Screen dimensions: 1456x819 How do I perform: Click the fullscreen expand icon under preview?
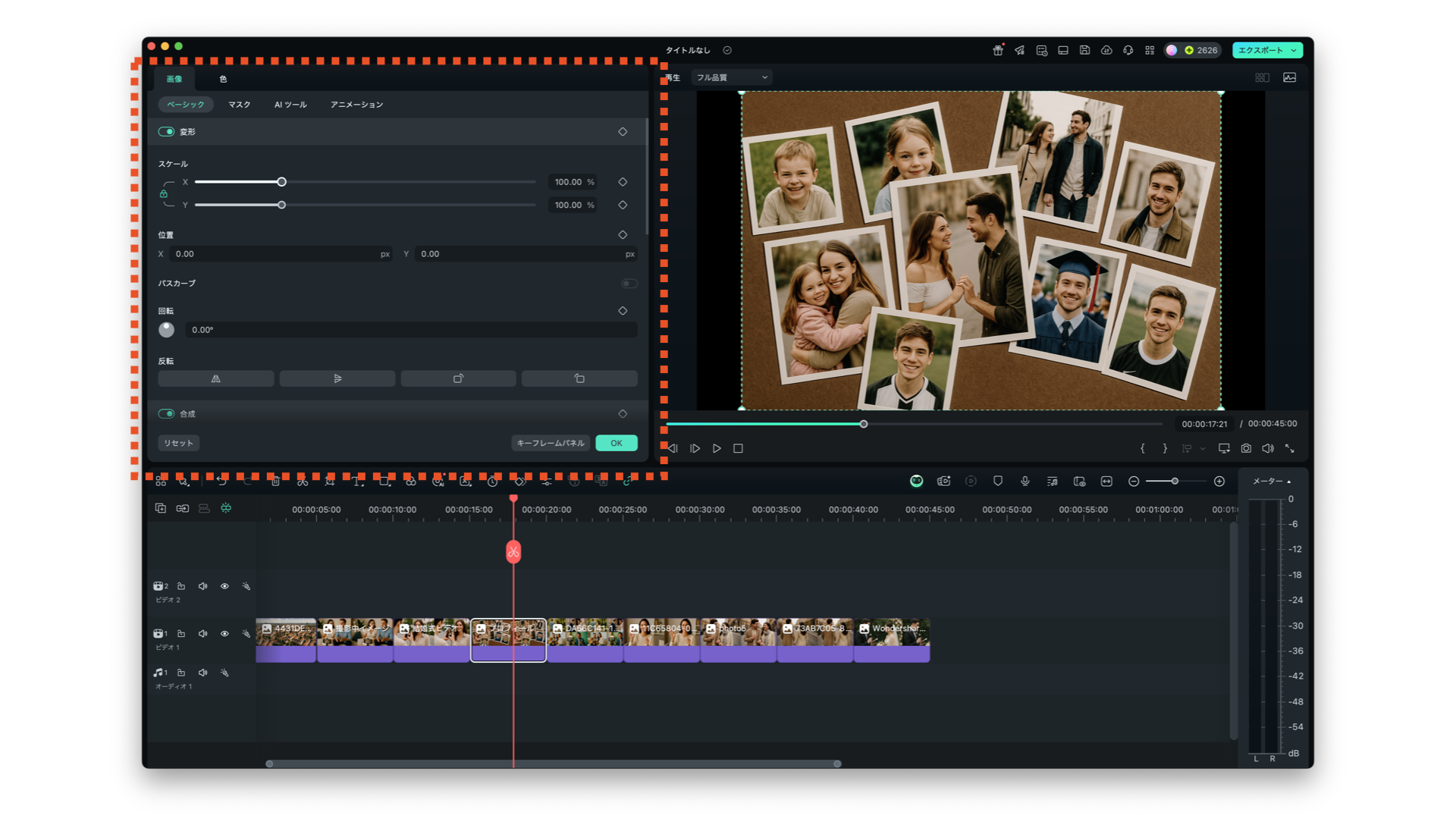(x=1289, y=448)
